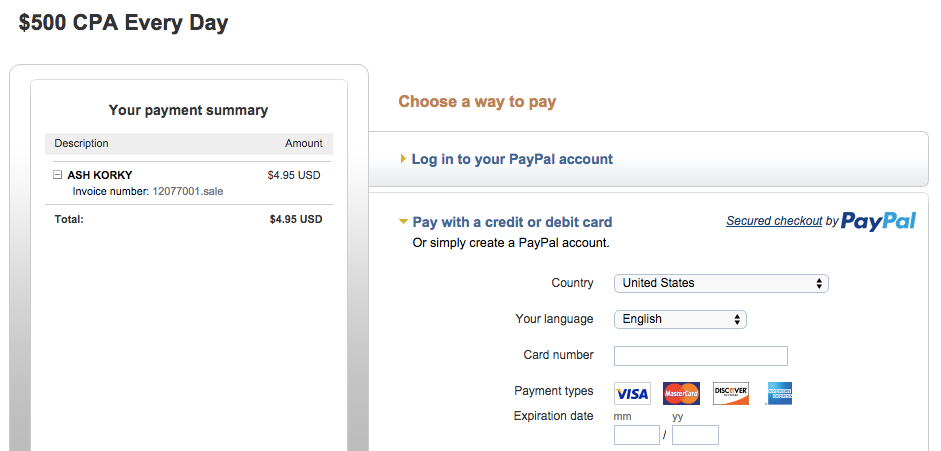Focus the expiration month field
The height and width of the screenshot is (451, 941).
[637, 435]
